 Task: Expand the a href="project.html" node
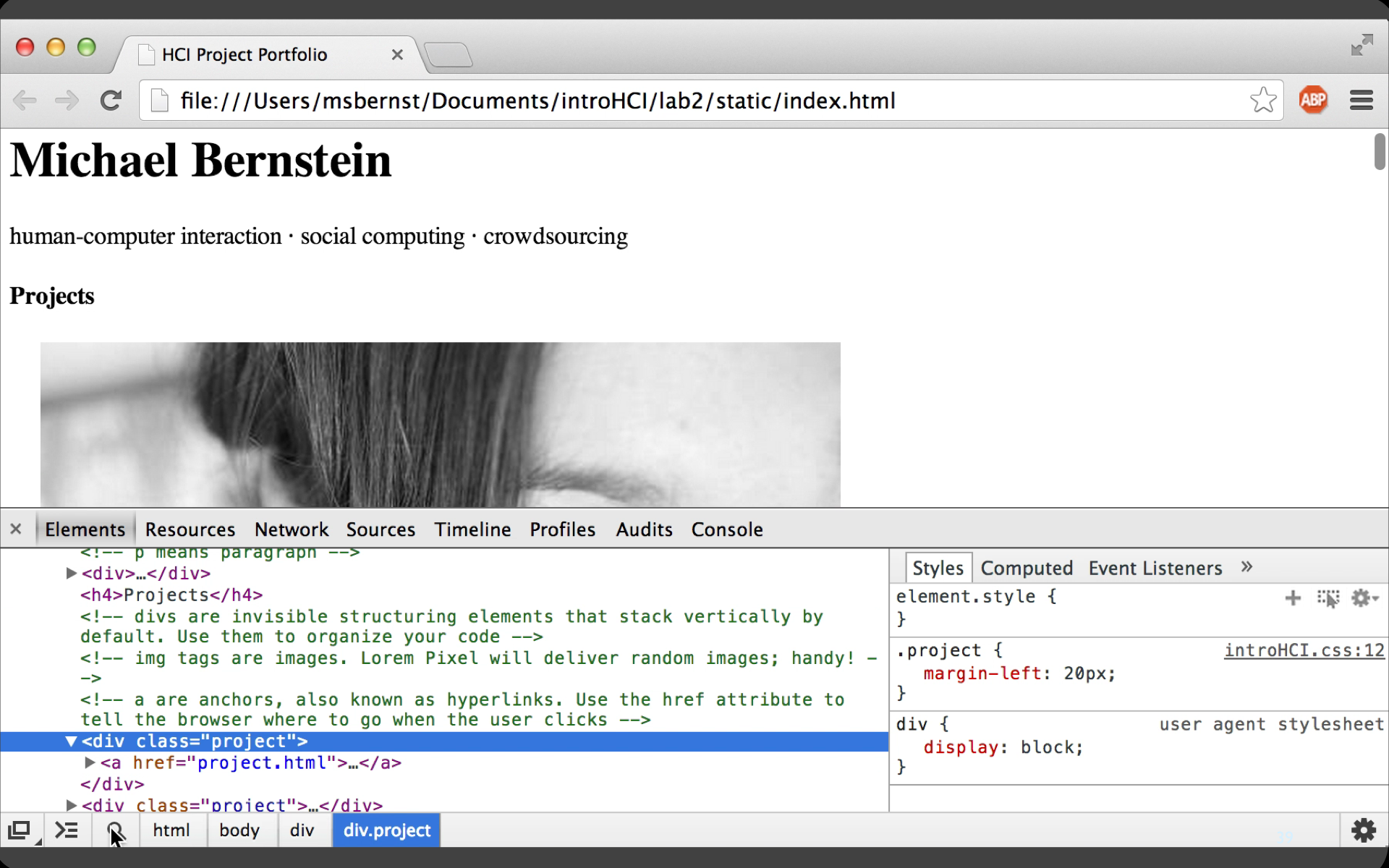click(x=90, y=762)
